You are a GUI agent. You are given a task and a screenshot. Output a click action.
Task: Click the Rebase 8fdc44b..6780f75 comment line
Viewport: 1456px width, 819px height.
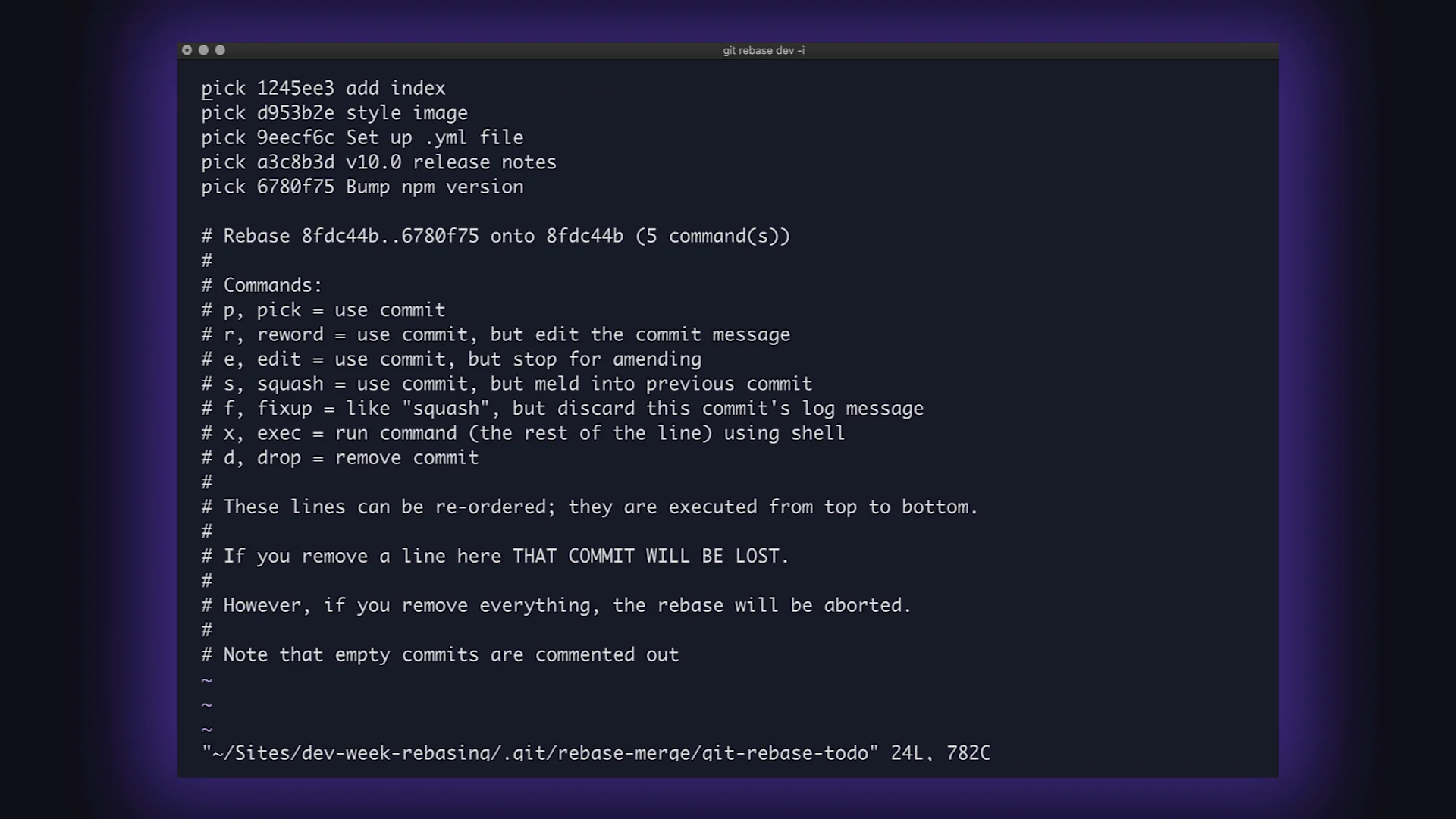coord(496,237)
